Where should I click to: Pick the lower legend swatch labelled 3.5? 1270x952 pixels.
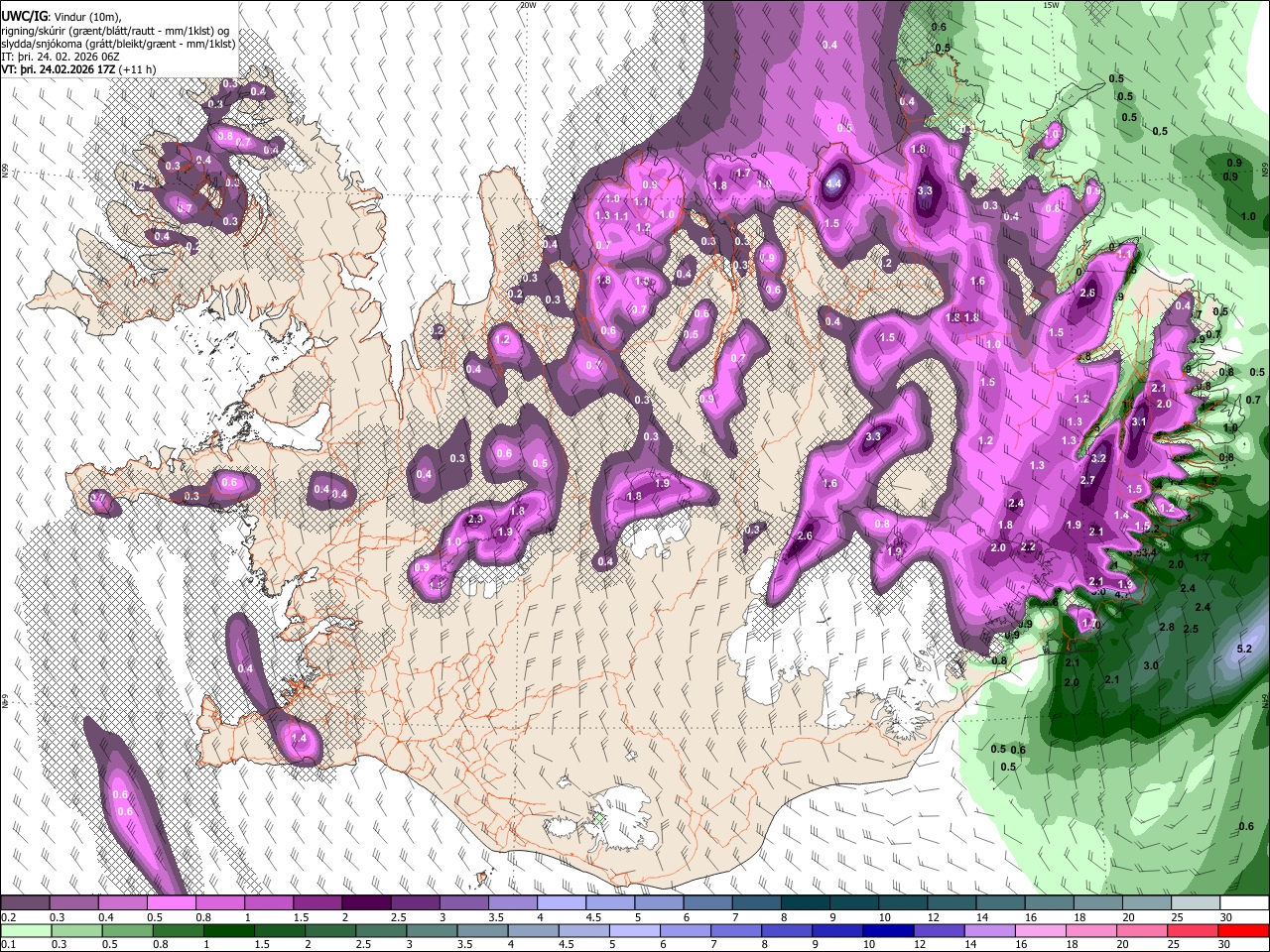point(482,930)
